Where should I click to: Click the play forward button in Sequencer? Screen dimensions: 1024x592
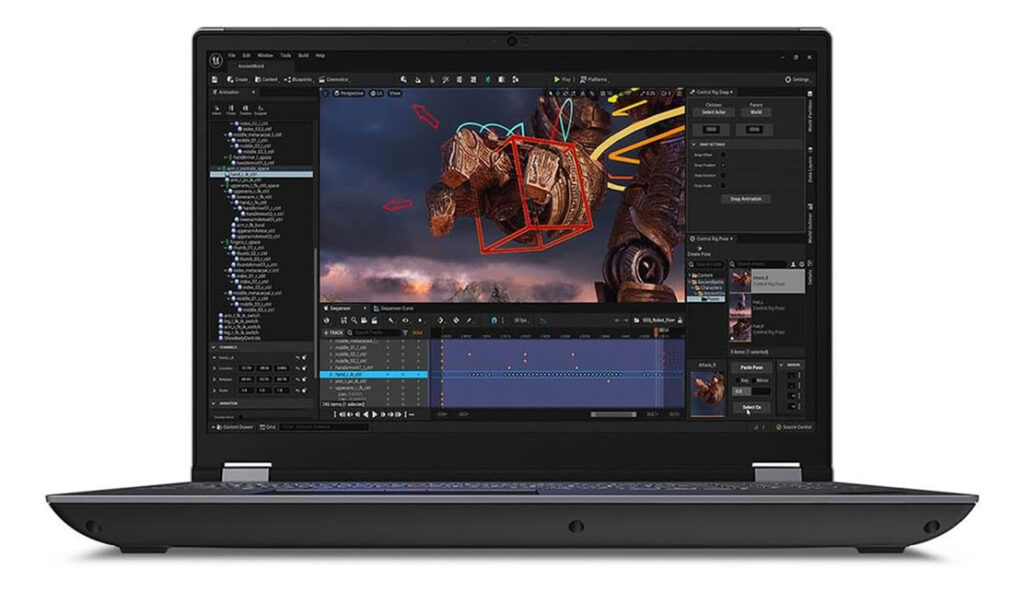pos(375,414)
